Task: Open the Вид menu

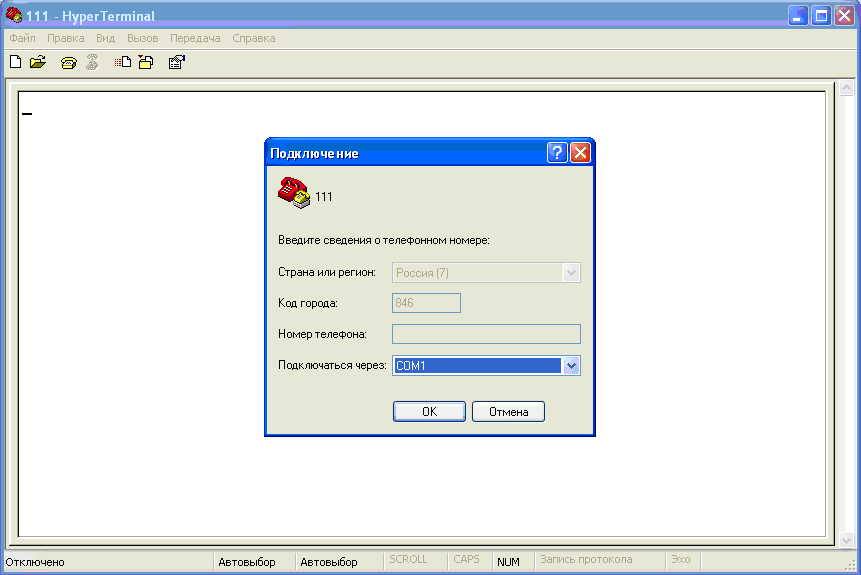Action: pyautogui.click(x=105, y=38)
